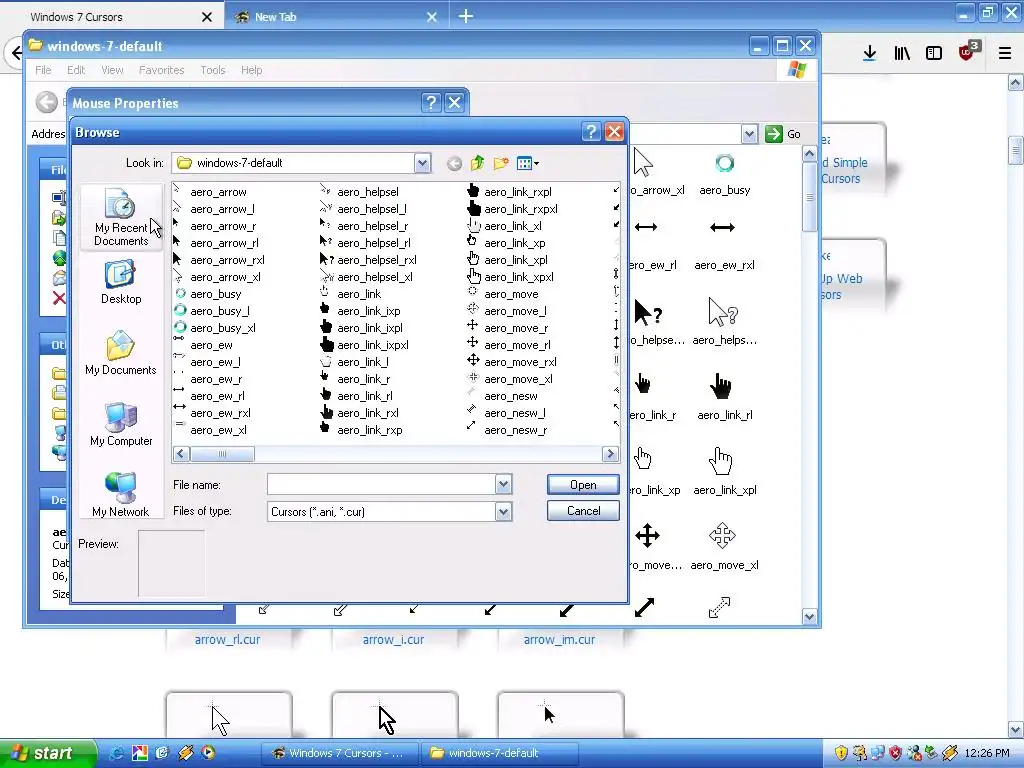Go up one folder level in Browse
Screen dimensions: 1024x768
477,163
